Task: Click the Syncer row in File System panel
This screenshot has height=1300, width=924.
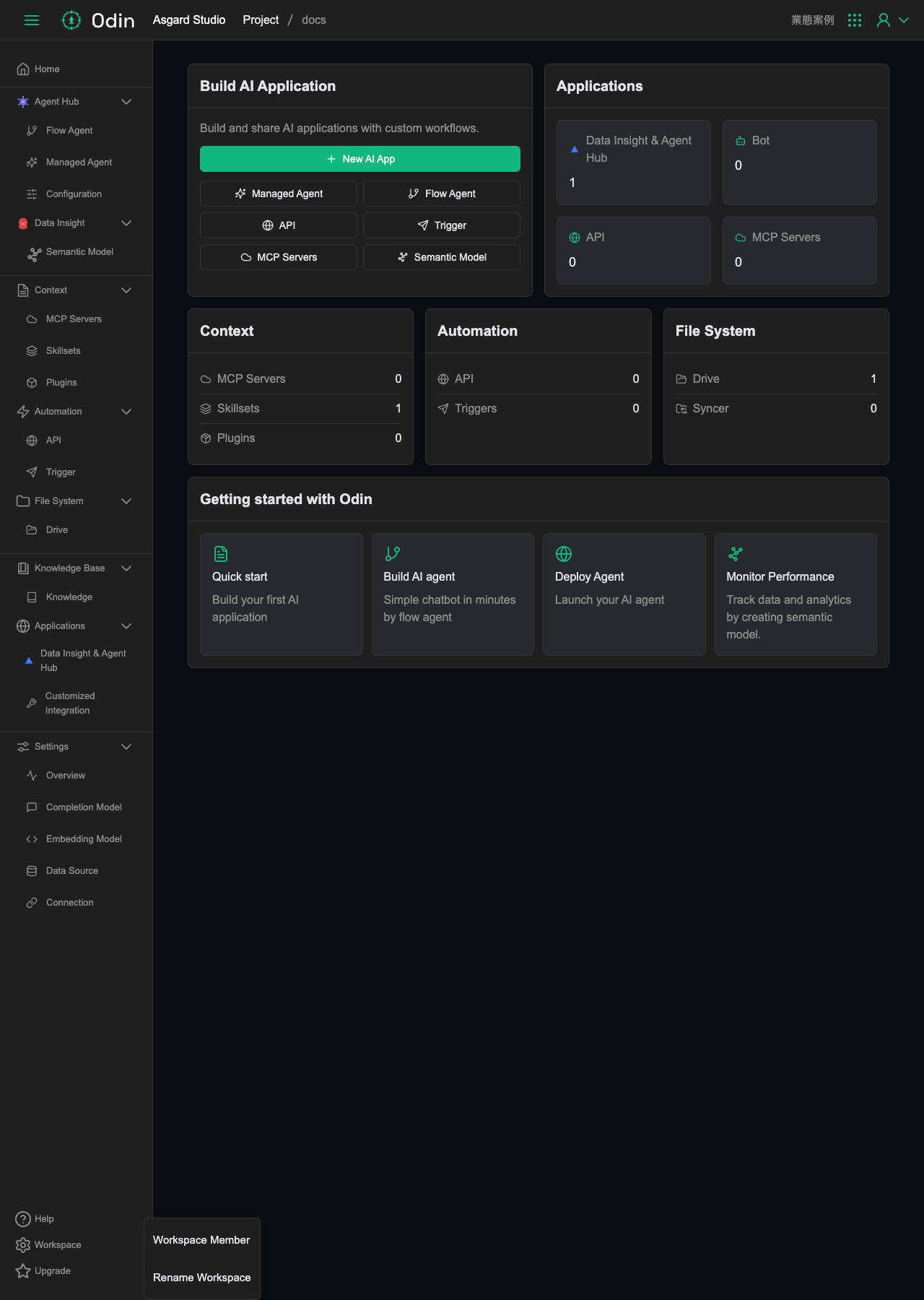Action: [776, 409]
